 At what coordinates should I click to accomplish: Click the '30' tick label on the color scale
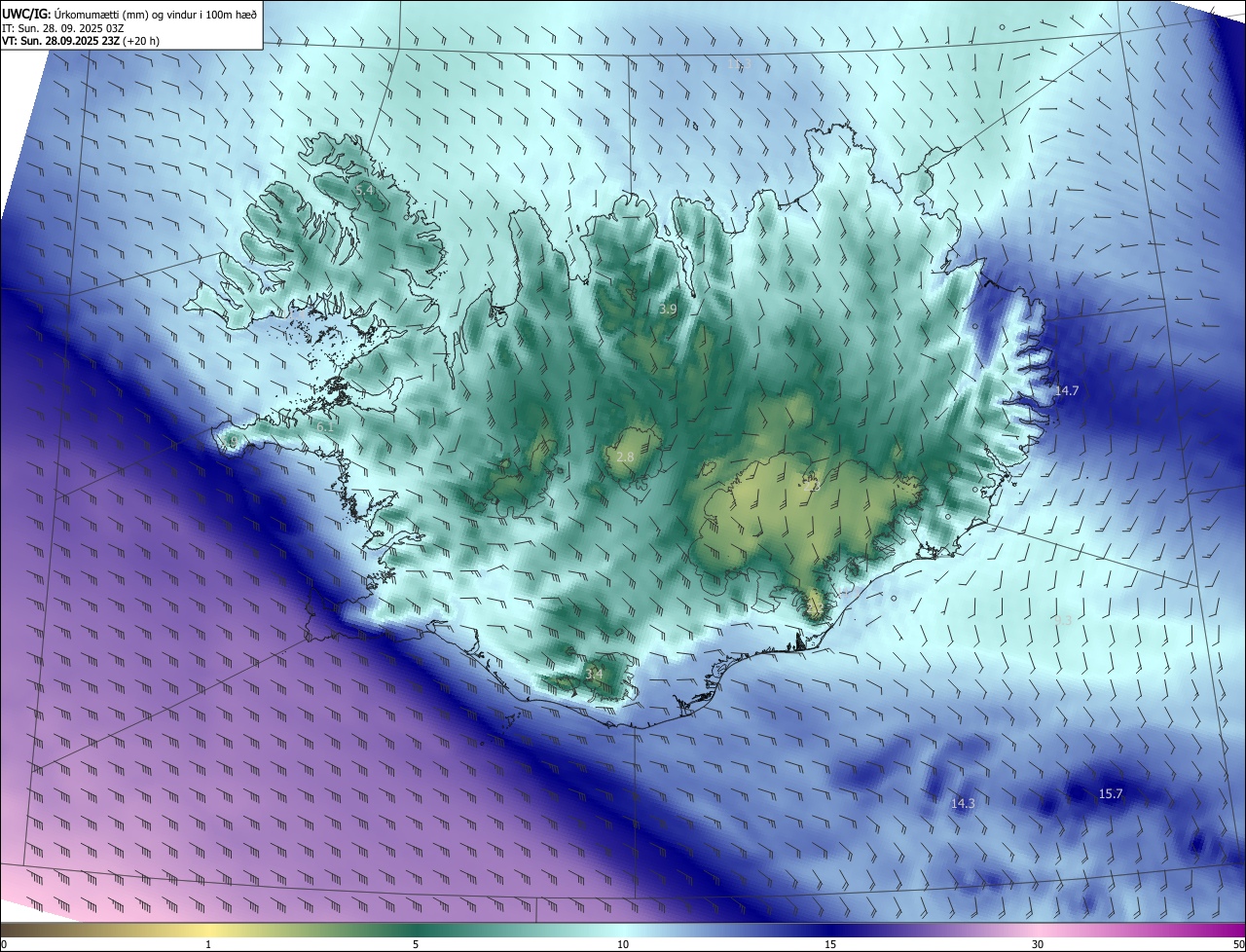click(x=1038, y=944)
